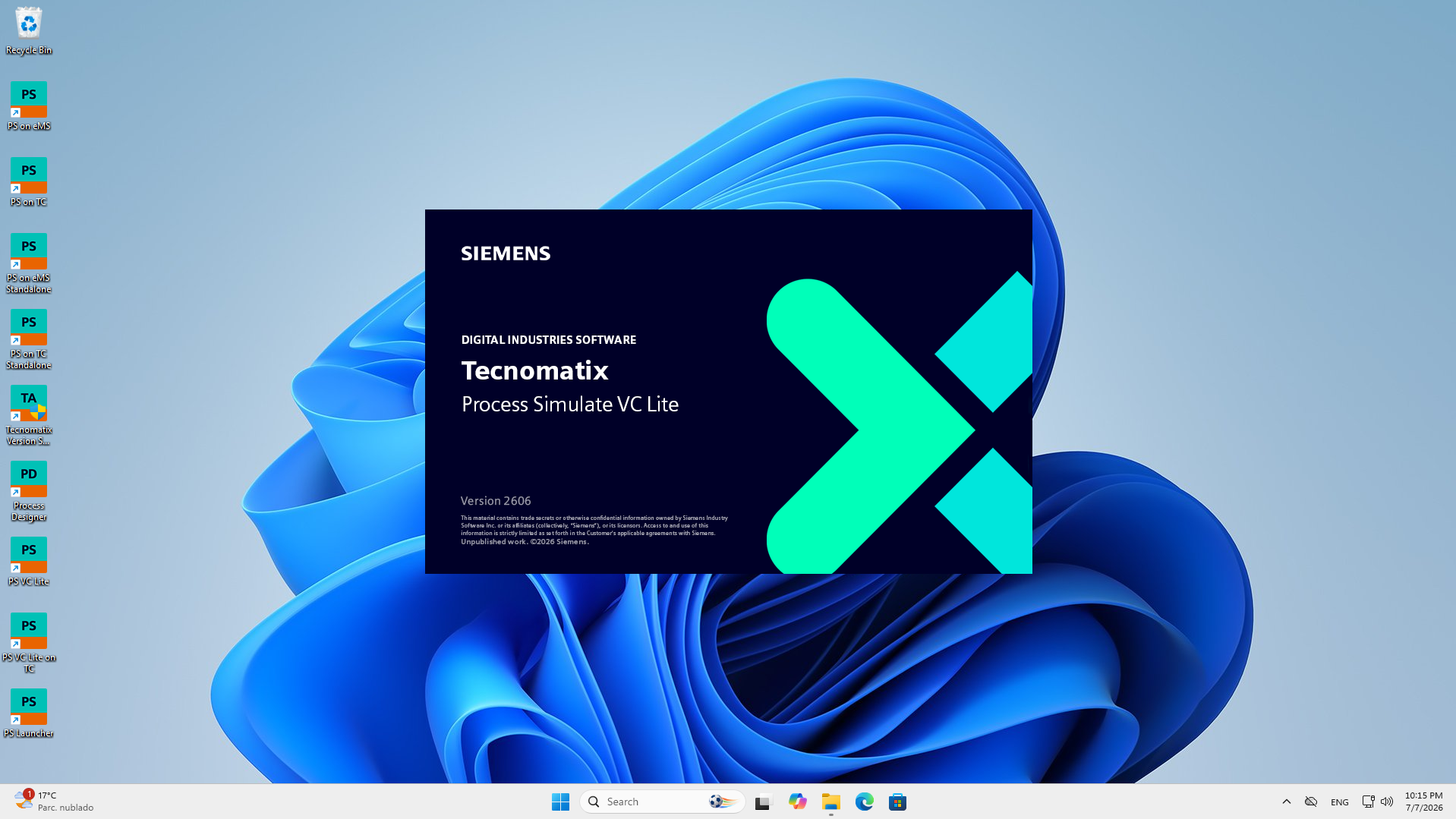The width and height of the screenshot is (1456, 819).
Task: Show hidden system tray icons
Action: point(1287,802)
